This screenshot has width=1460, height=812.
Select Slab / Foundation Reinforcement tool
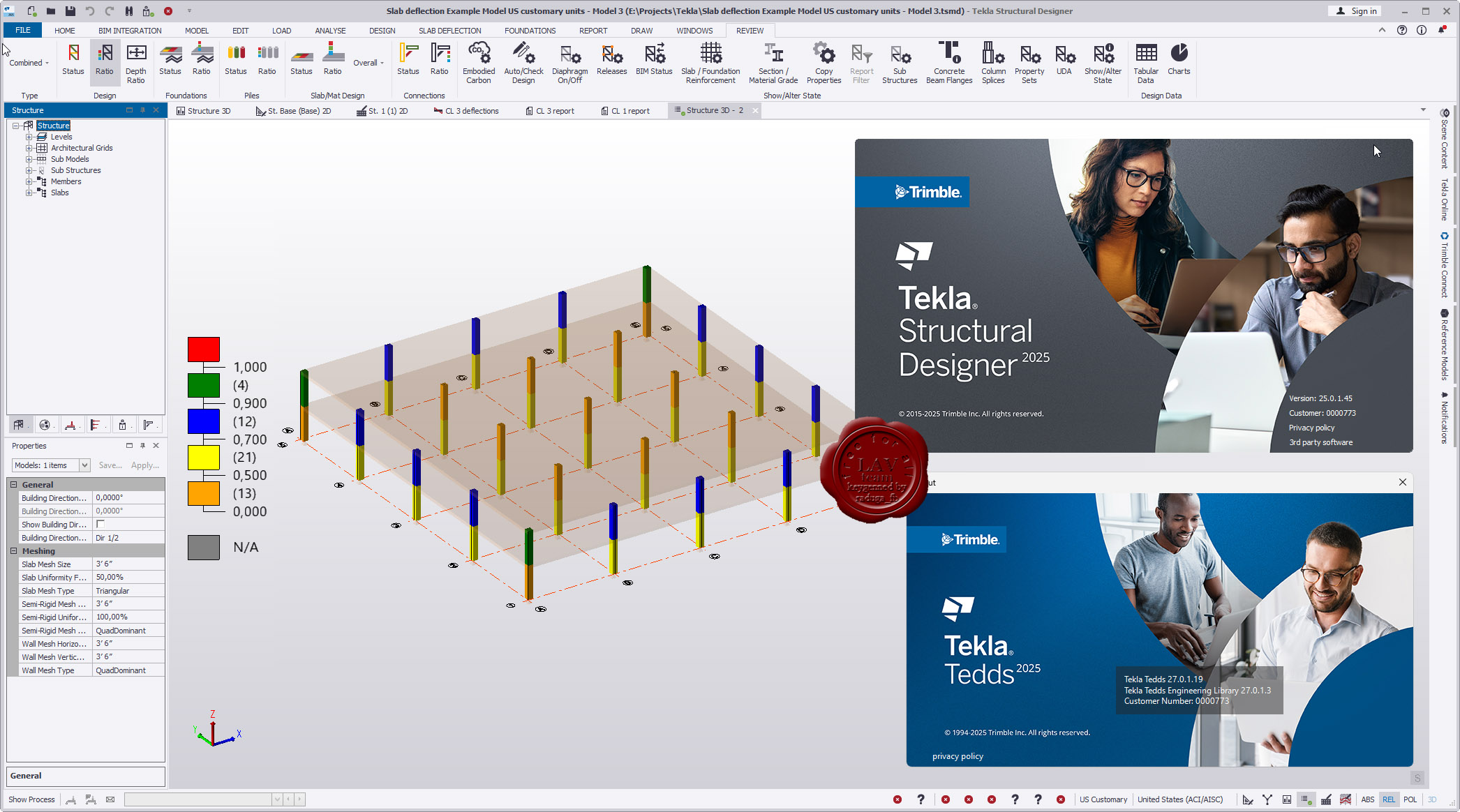(x=710, y=63)
